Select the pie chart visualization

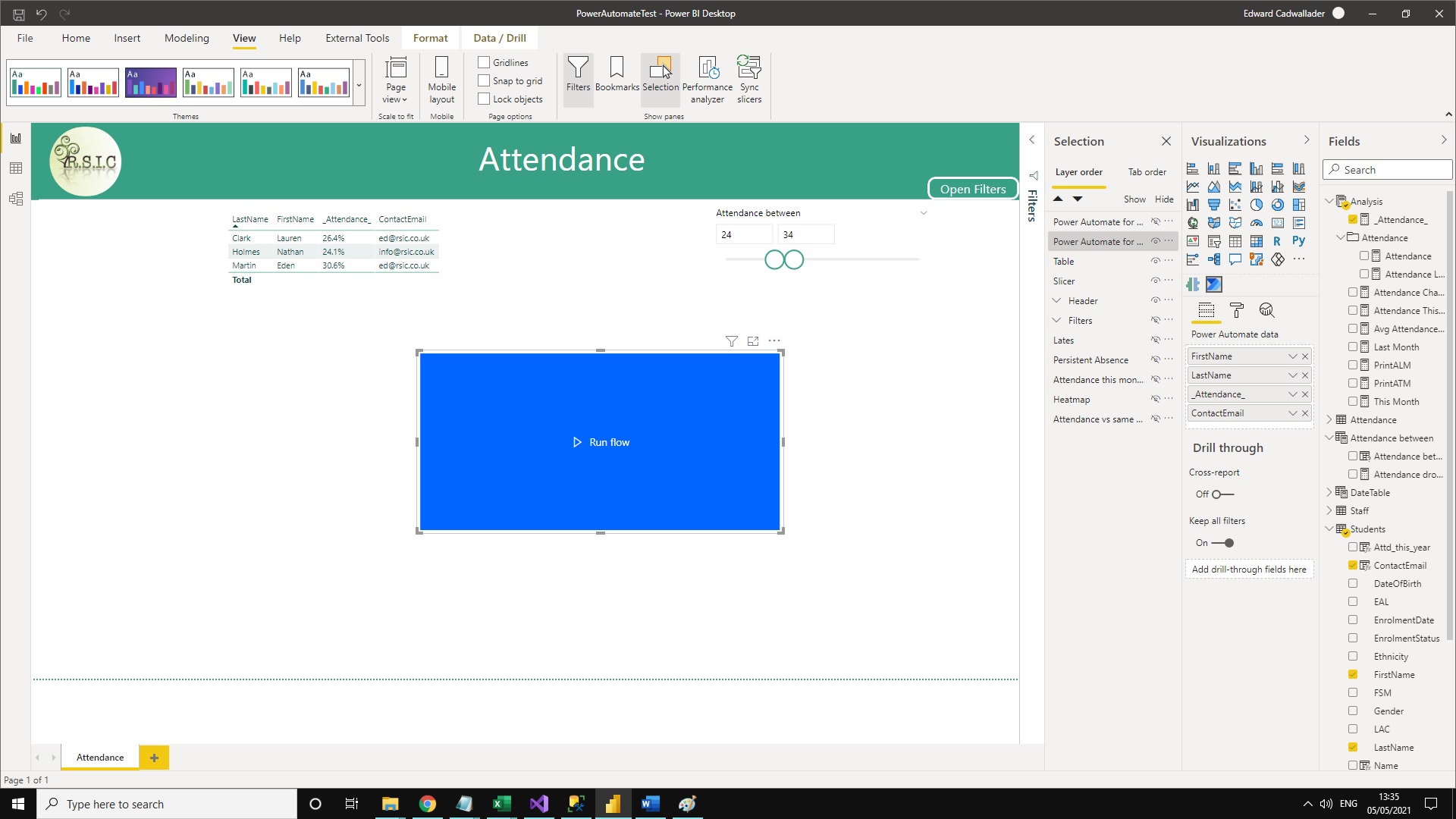click(x=1257, y=205)
